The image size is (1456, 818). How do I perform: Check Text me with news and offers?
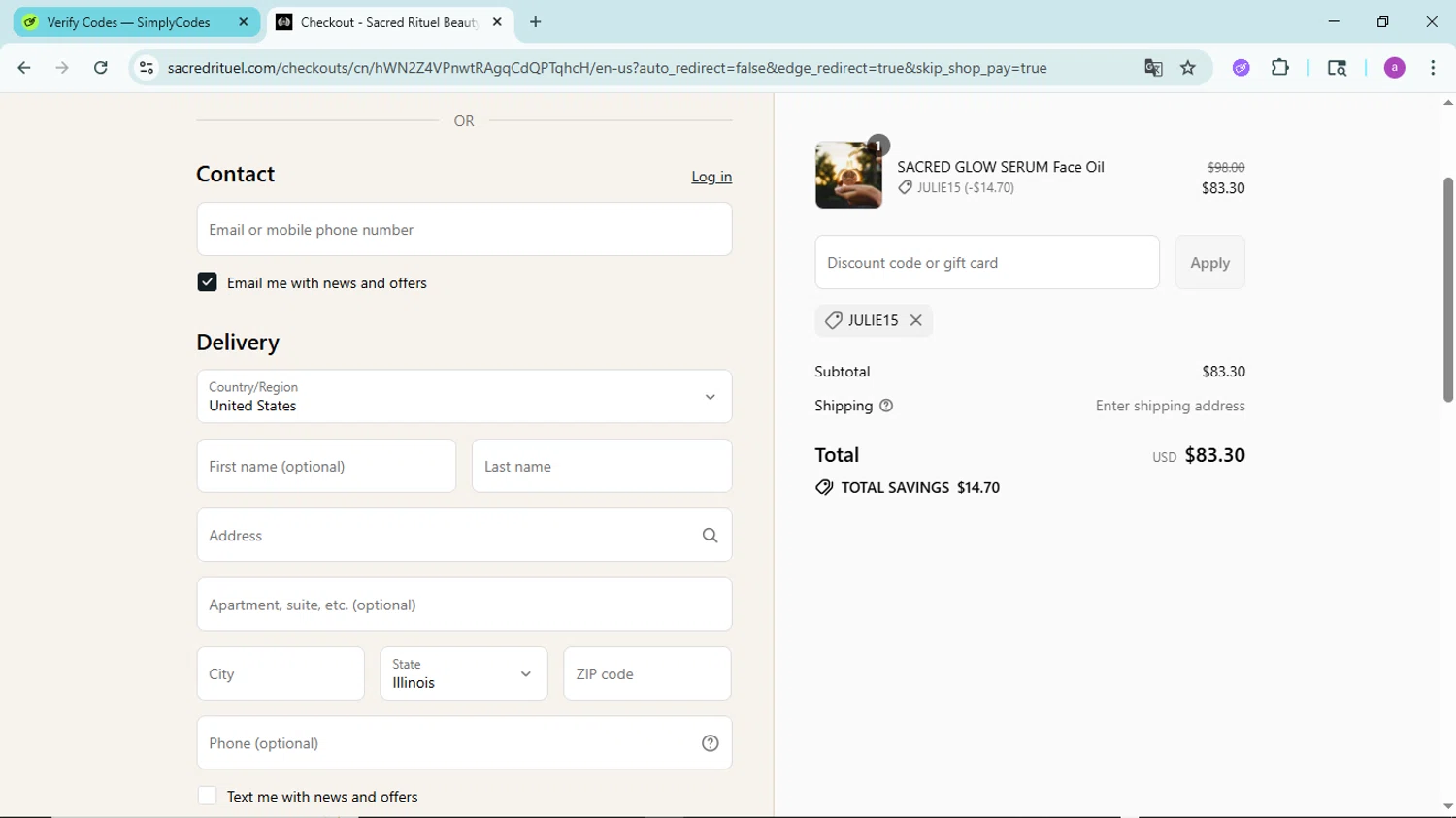207,796
